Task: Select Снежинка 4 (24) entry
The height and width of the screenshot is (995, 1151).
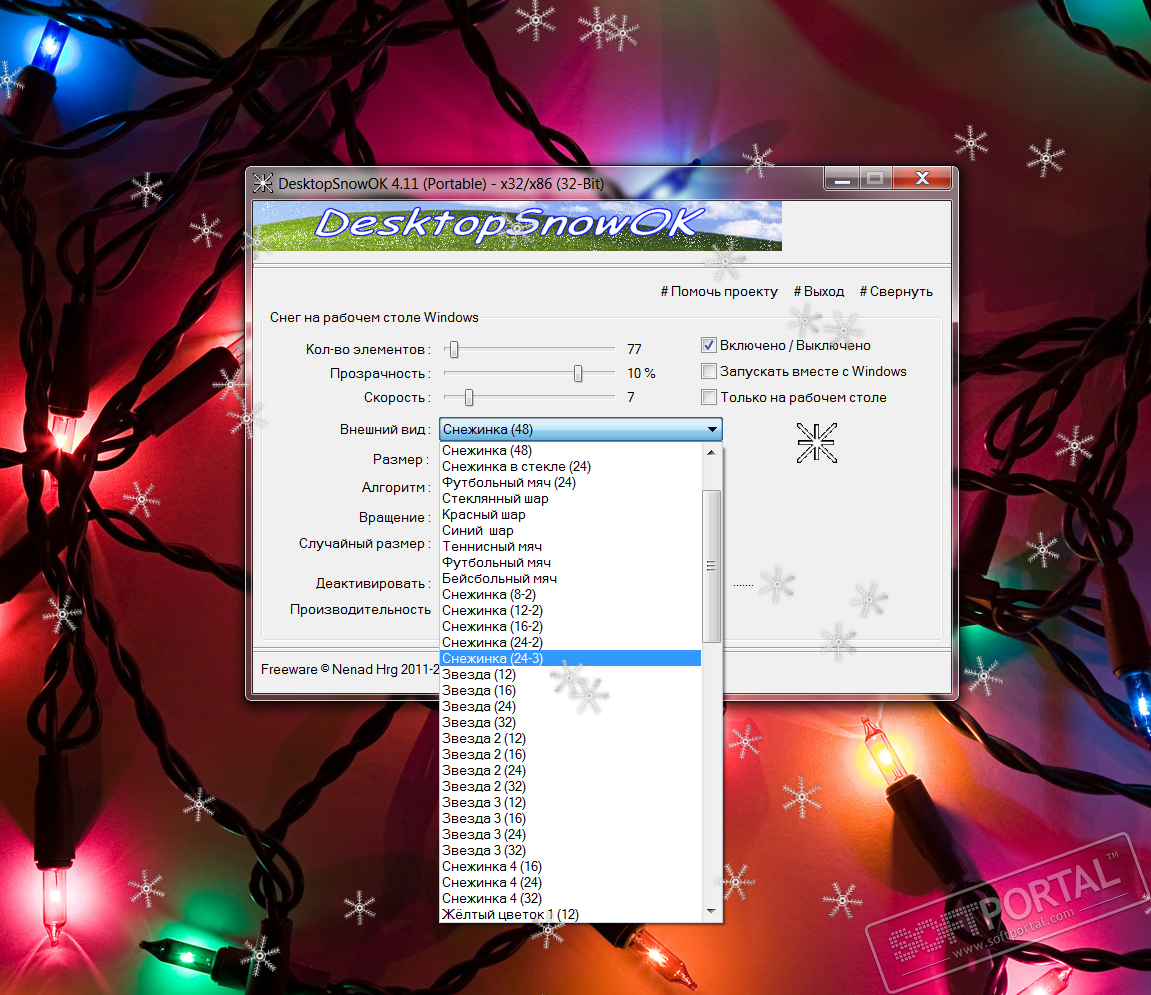Action: pos(570,883)
